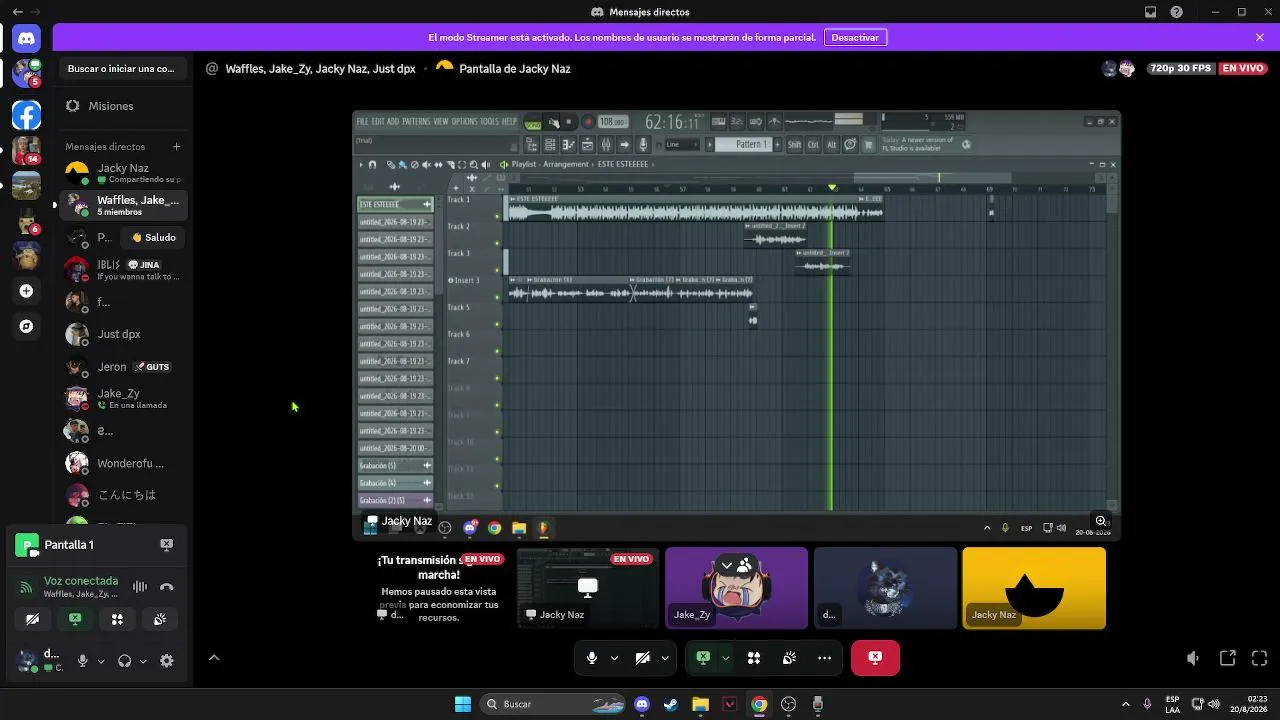The height and width of the screenshot is (720, 1280).
Task: Open Jake_Zy direct message
Action: pyautogui.click(x=122, y=399)
